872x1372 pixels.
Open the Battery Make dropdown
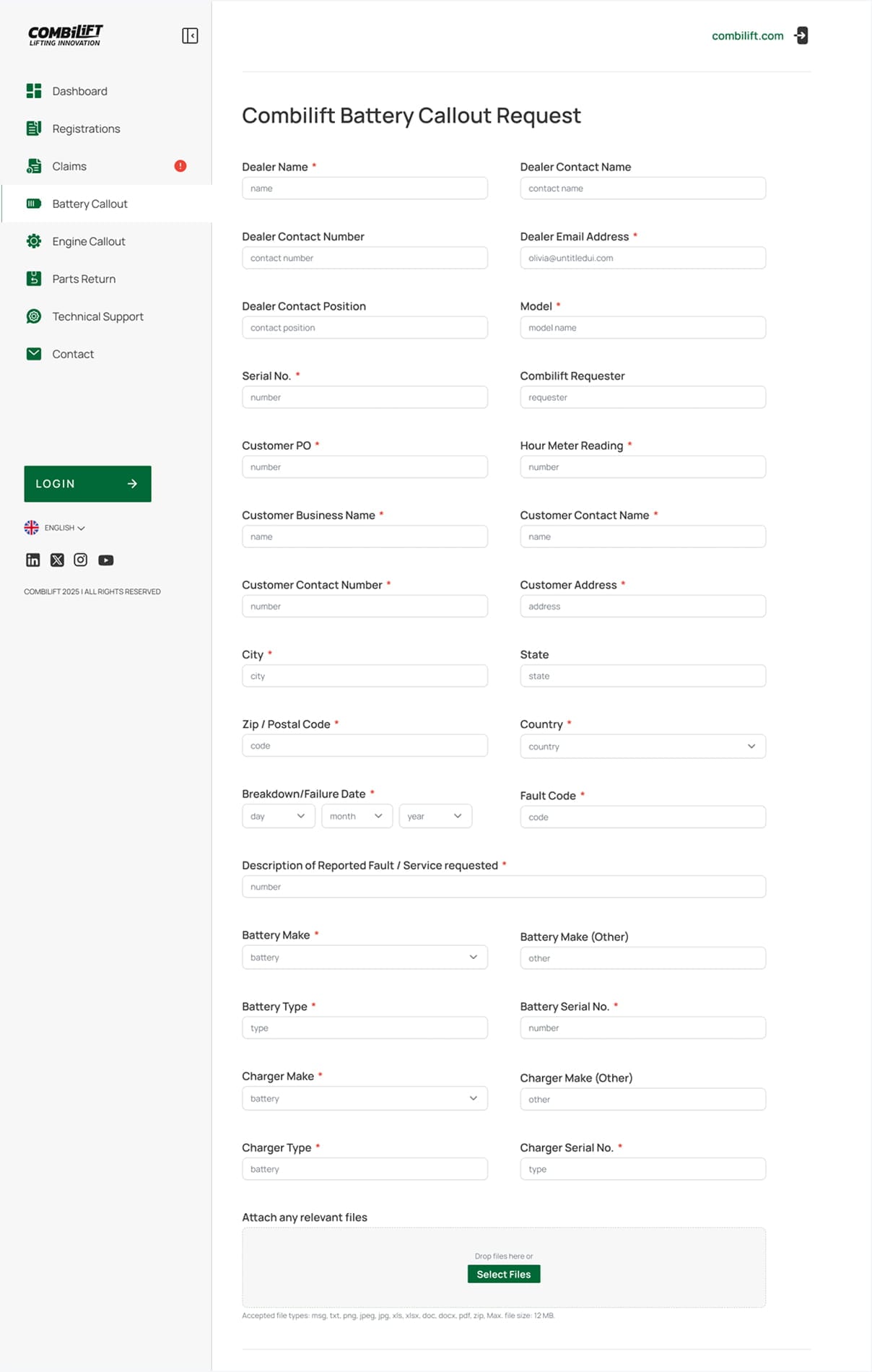click(x=365, y=957)
